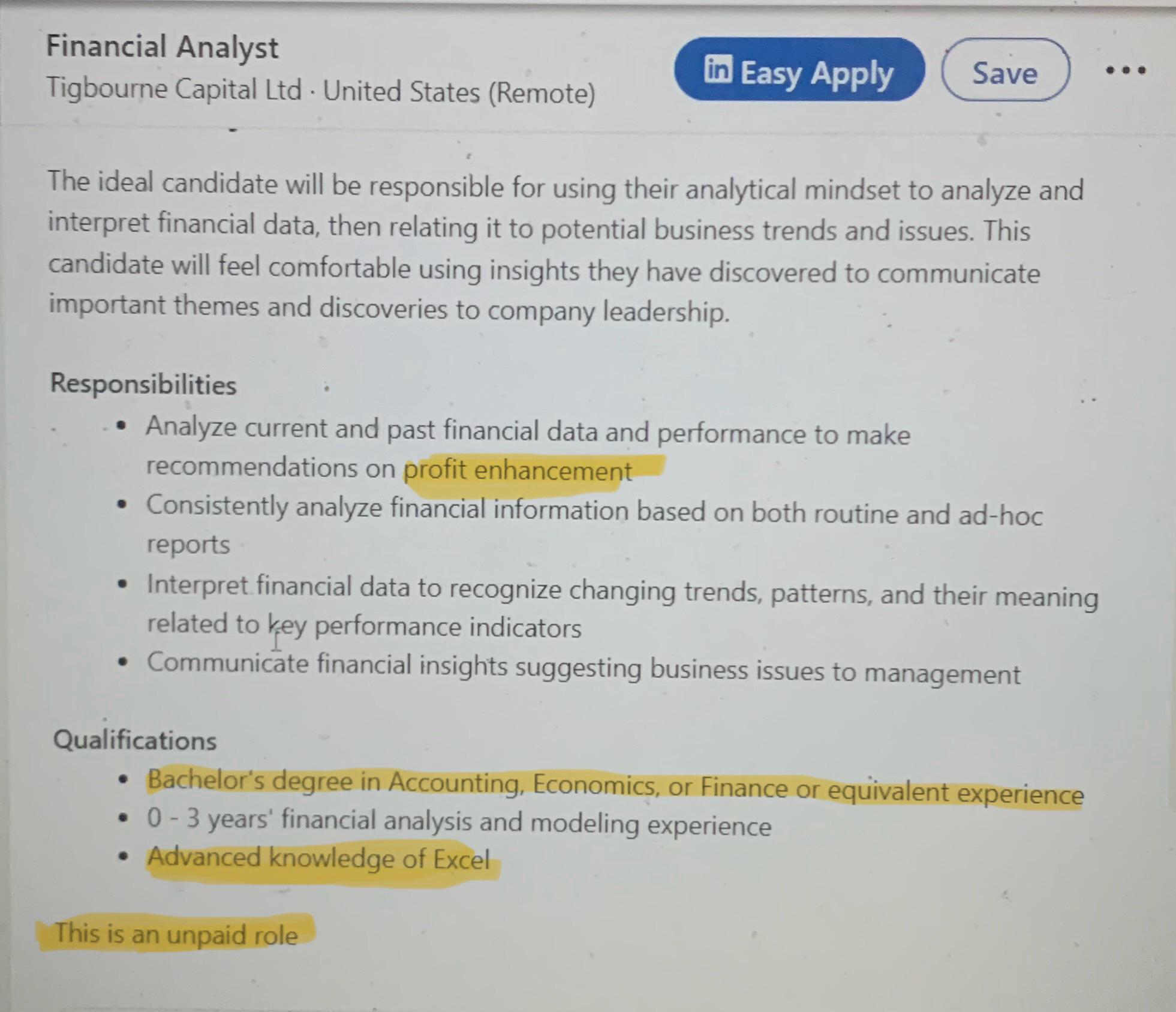Viewport: 1176px width, 1012px height.
Task: Click the highlighted 'profit enhancement' text
Action: (518, 471)
